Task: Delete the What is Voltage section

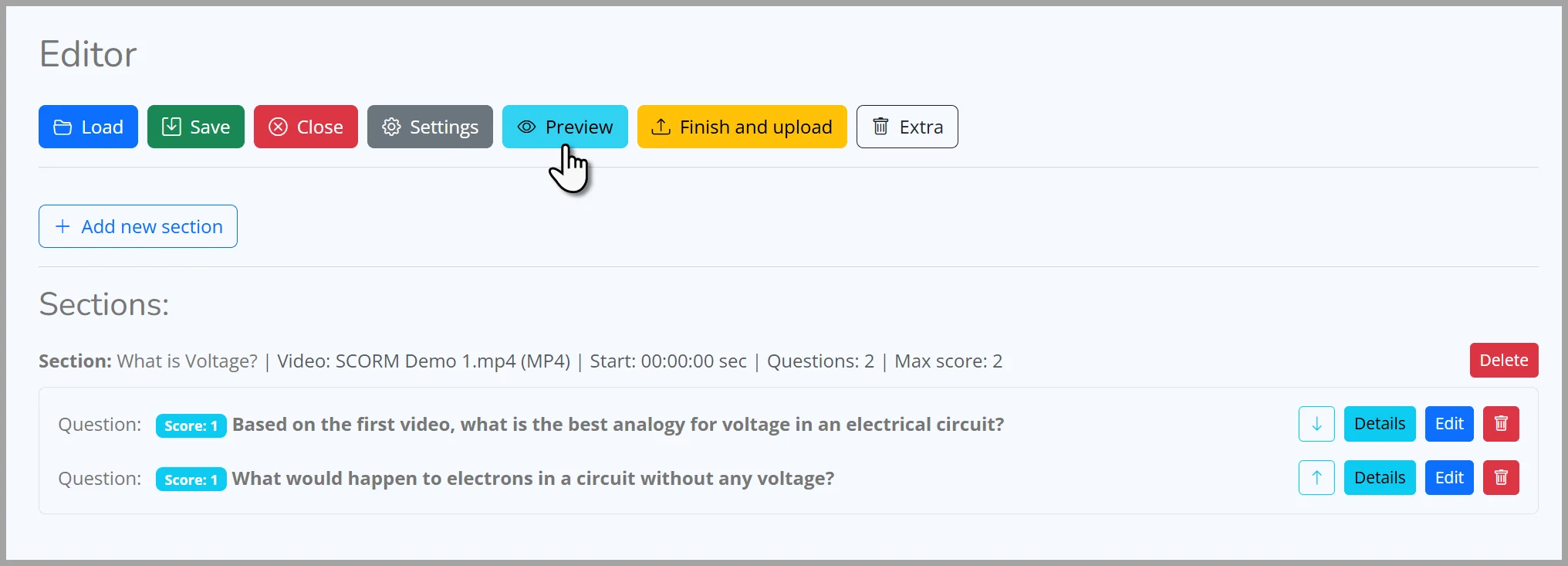Action: (x=1503, y=361)
